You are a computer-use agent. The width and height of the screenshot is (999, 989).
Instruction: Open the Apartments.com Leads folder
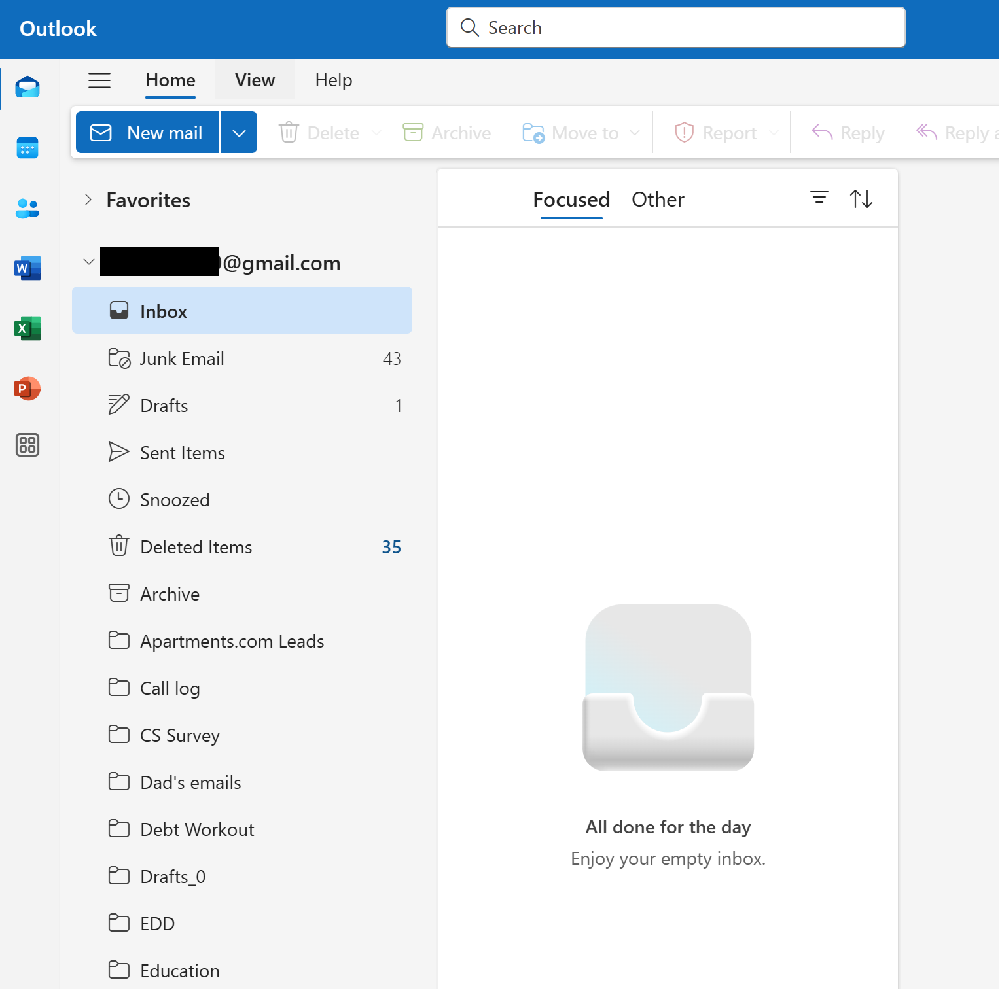tap(242, 641)
